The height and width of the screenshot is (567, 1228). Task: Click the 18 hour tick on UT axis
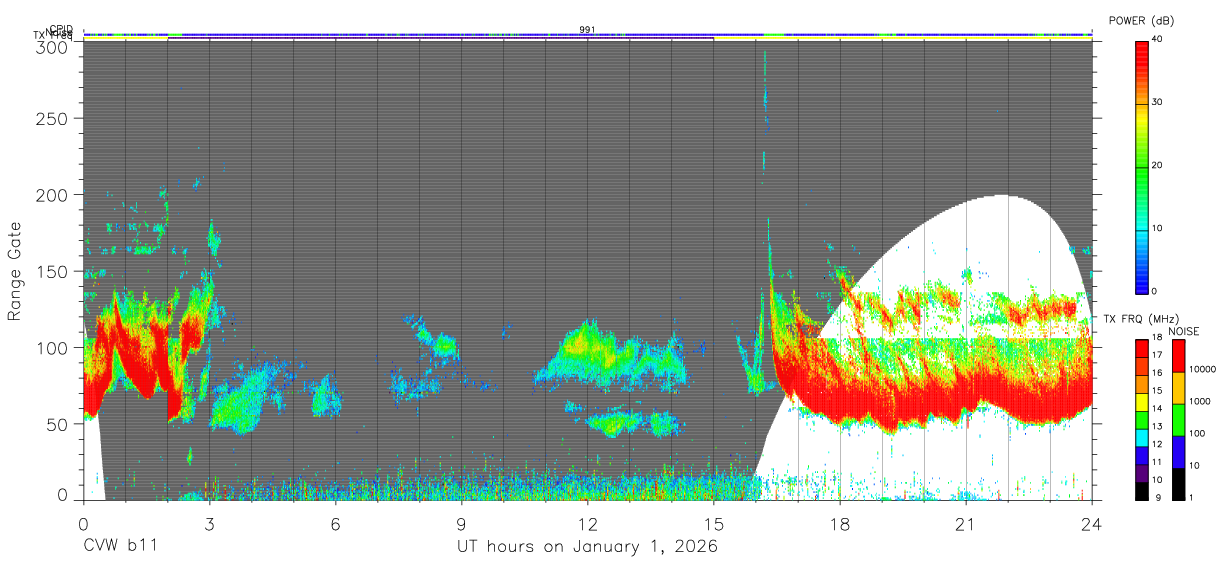pyautogui.click(x=840, y=523)
